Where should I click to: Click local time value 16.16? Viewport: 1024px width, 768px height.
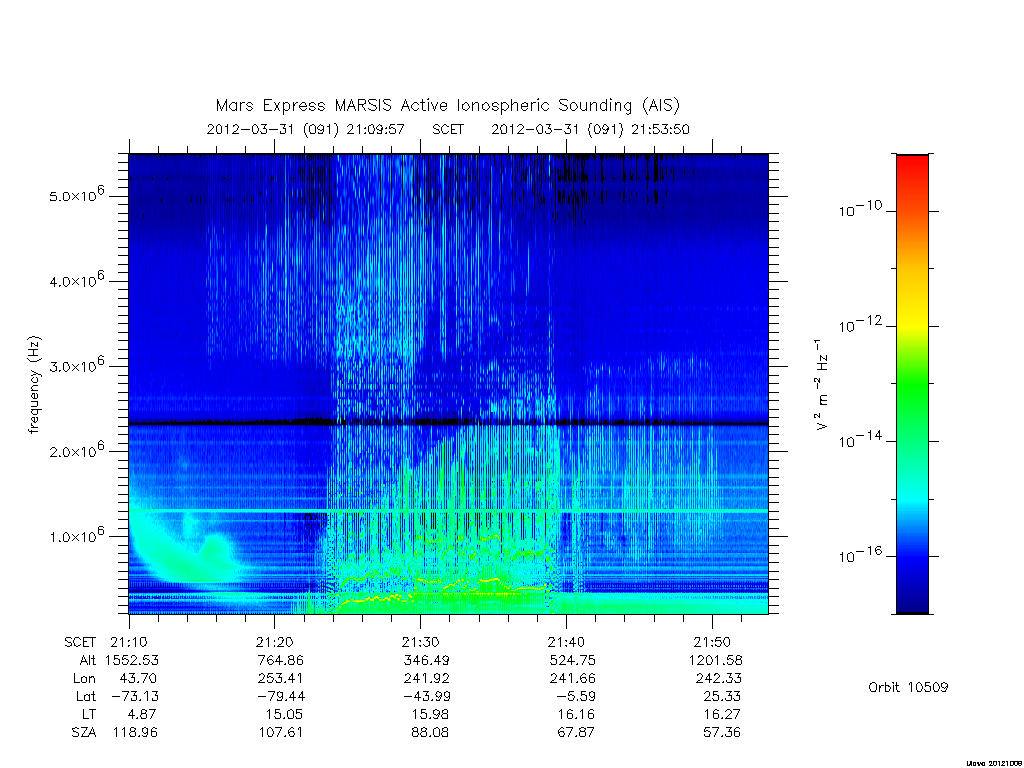(575, 714)
